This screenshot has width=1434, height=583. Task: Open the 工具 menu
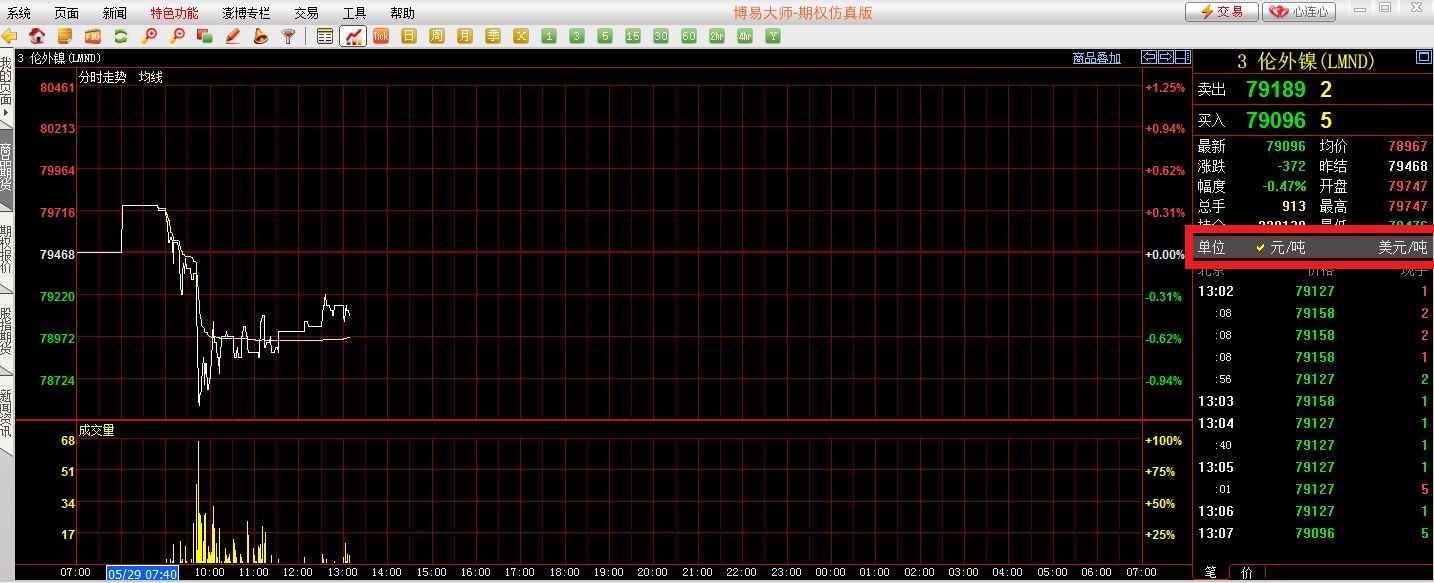[x=354, y=13]
